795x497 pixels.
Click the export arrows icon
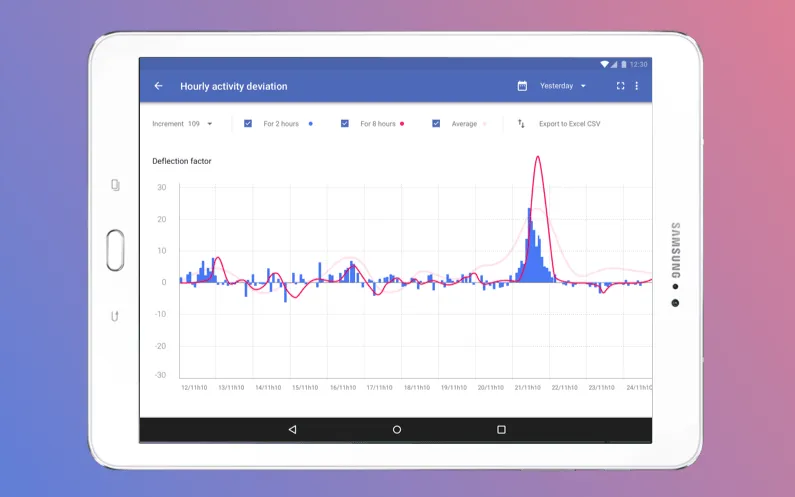(521, 124)
